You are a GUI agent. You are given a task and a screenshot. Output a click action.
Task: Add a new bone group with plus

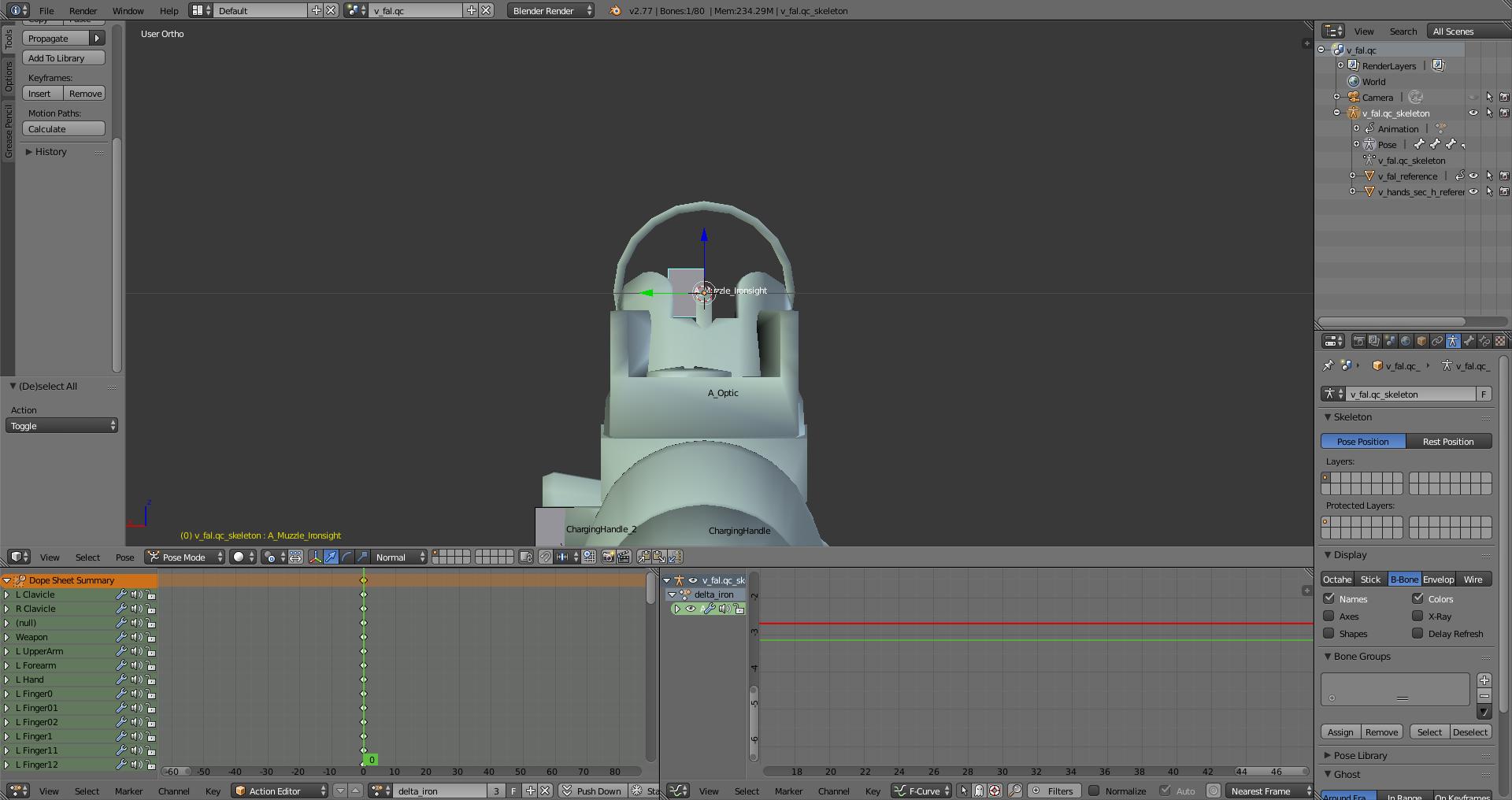(1484, 680)
